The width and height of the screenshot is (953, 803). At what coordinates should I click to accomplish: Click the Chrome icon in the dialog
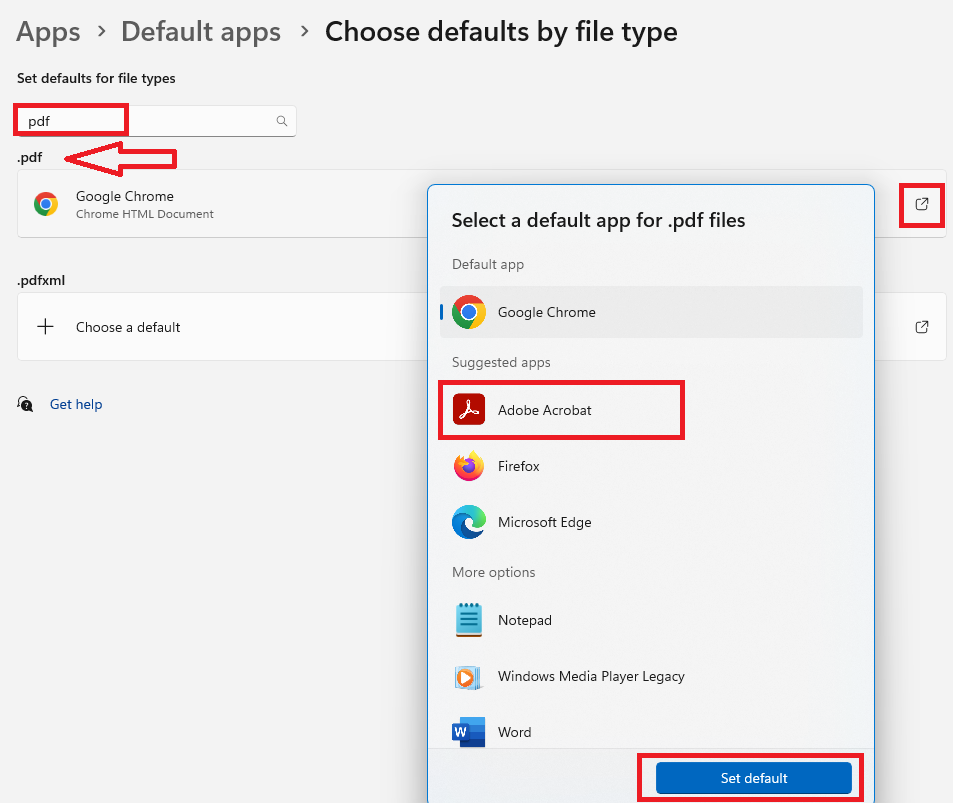click(469, 312)
